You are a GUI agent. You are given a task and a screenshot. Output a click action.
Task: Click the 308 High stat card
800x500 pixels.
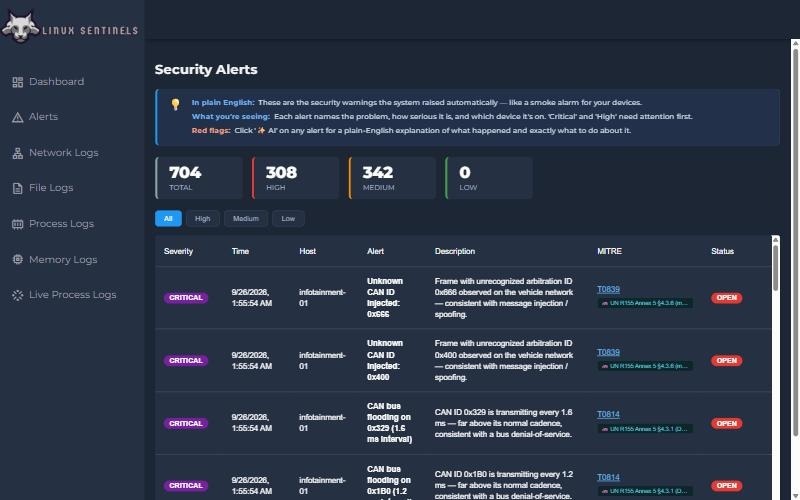295,178
